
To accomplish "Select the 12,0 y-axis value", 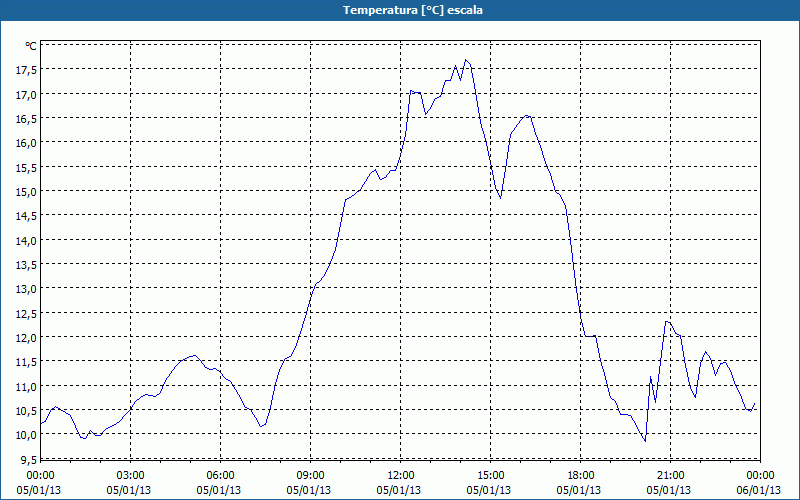I will [x=26, y=338].
